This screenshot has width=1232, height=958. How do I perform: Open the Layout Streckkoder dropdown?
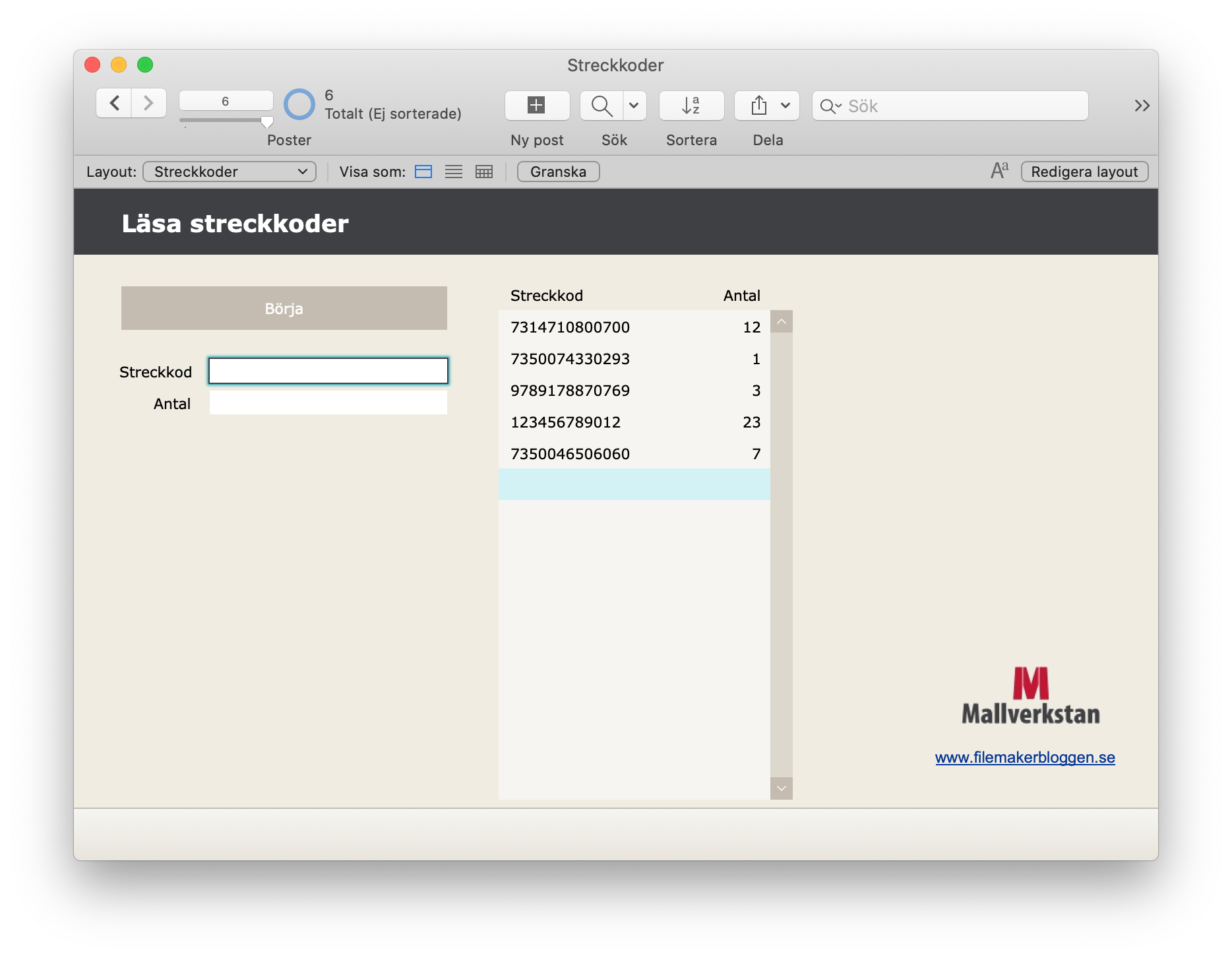coord(230,172)
